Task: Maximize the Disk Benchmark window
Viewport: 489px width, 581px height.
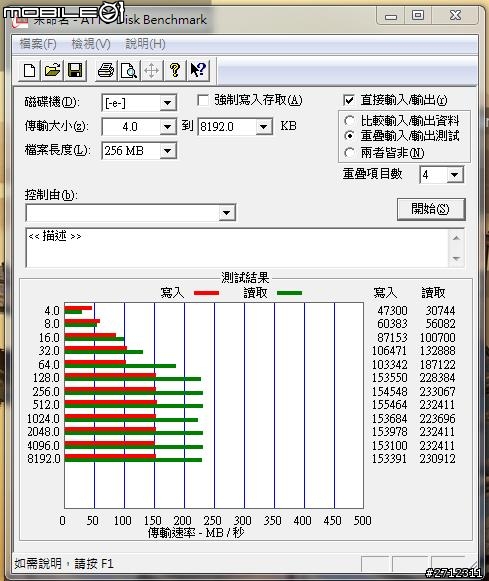Action: (x=418, y=15)
